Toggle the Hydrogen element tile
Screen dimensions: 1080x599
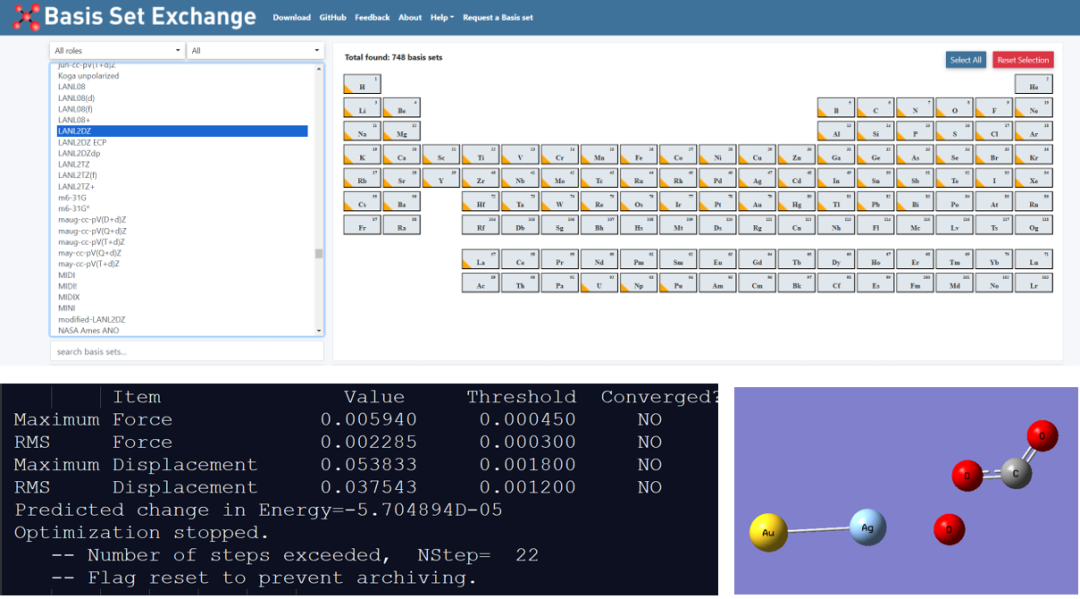362,85
